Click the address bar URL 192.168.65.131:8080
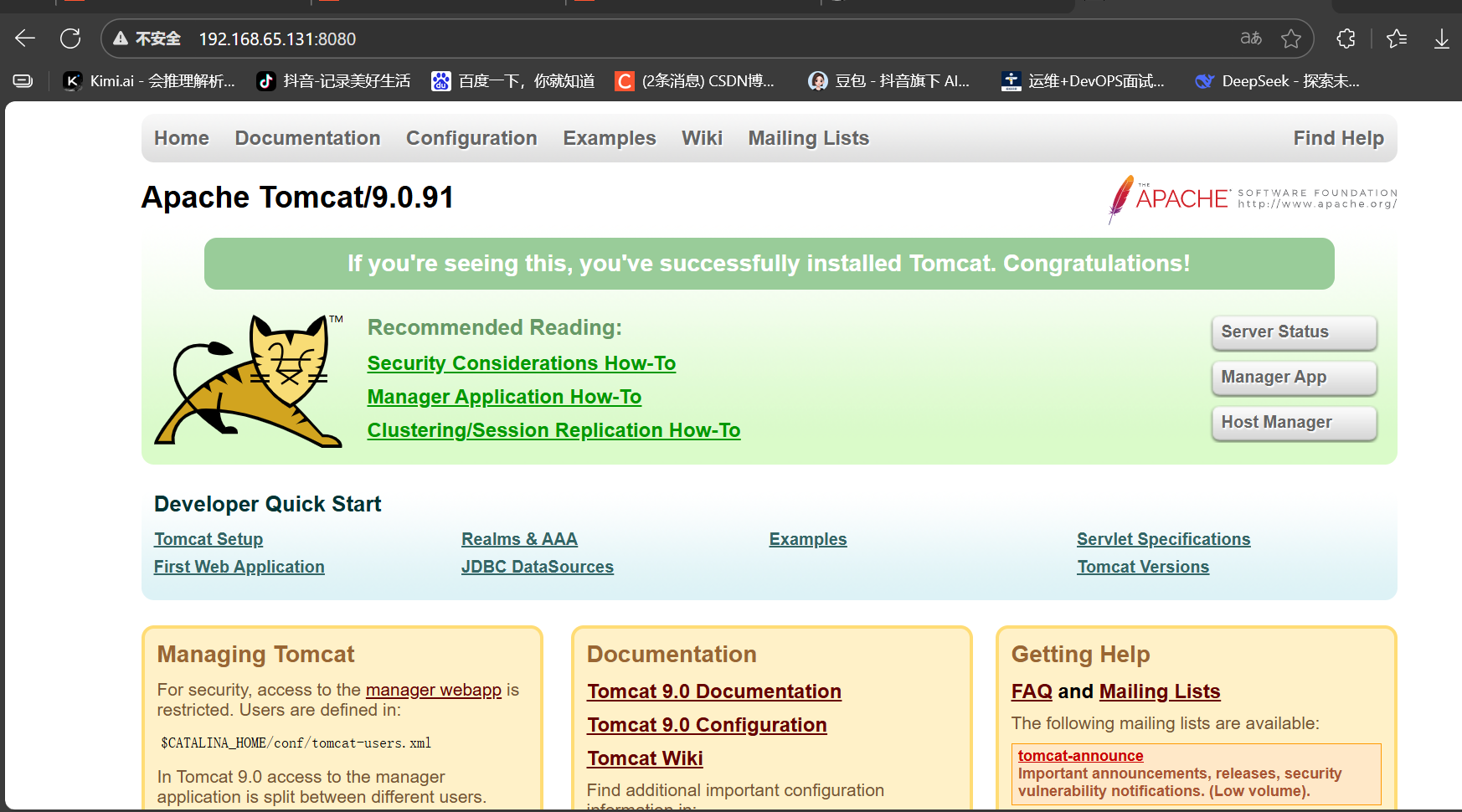1462x812 pixels. coord(277,39)
